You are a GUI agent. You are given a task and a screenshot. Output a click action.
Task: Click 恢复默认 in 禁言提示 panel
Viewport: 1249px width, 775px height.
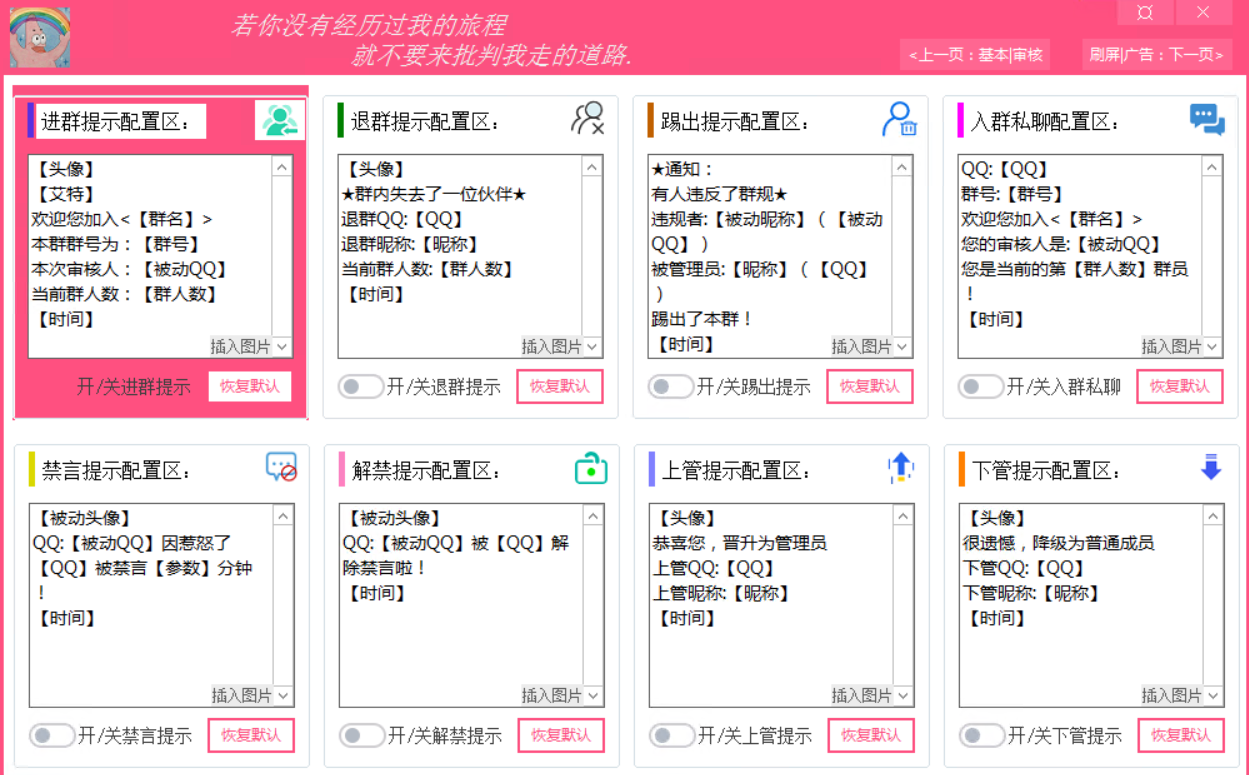(x=251, y=735)
